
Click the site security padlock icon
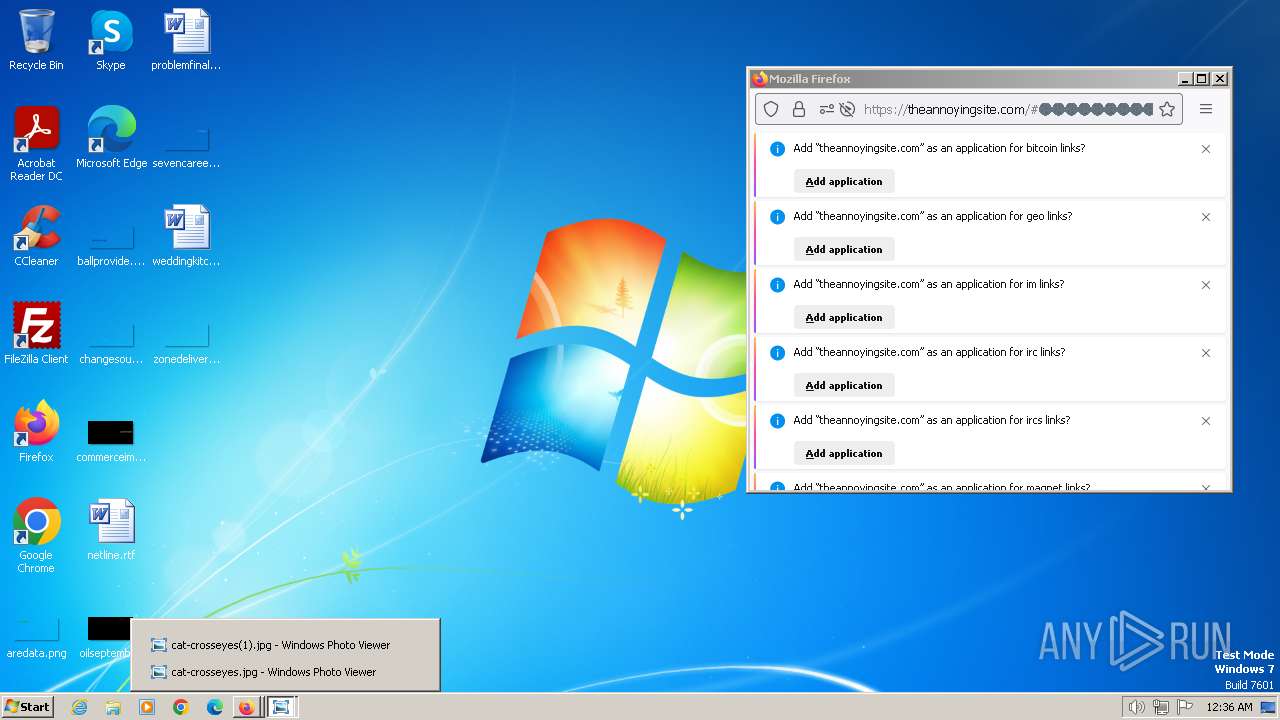coord(799,109)
